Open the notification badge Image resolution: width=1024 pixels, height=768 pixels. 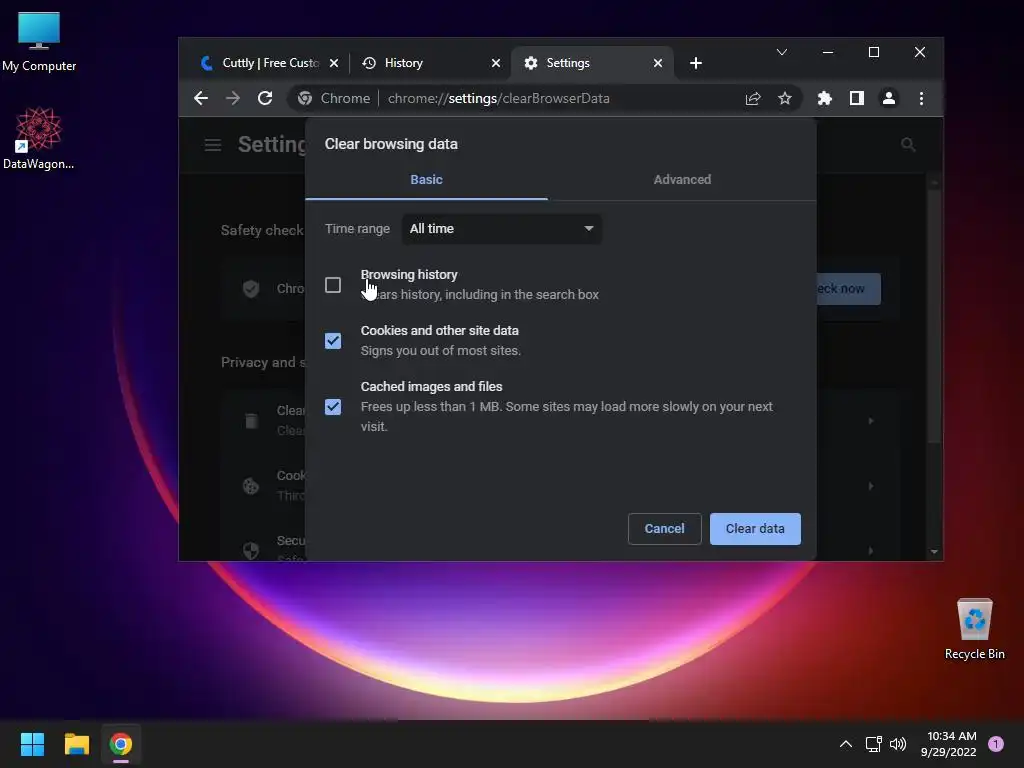click(x=995, y=744)
